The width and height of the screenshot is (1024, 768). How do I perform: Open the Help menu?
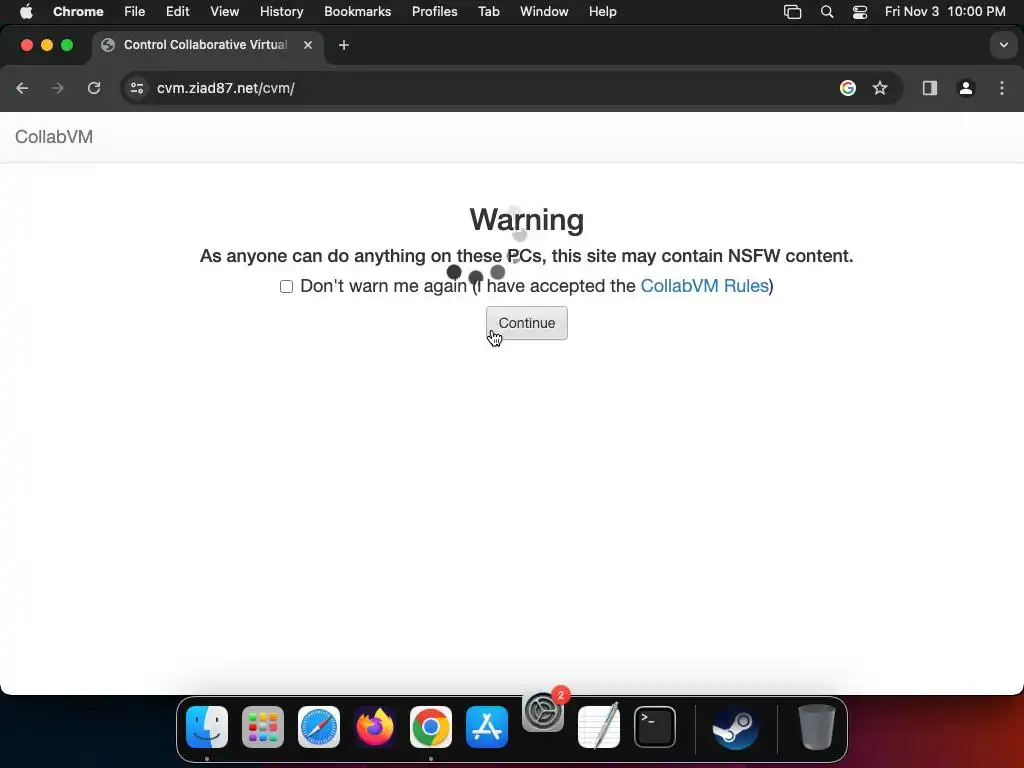(602, 12)
